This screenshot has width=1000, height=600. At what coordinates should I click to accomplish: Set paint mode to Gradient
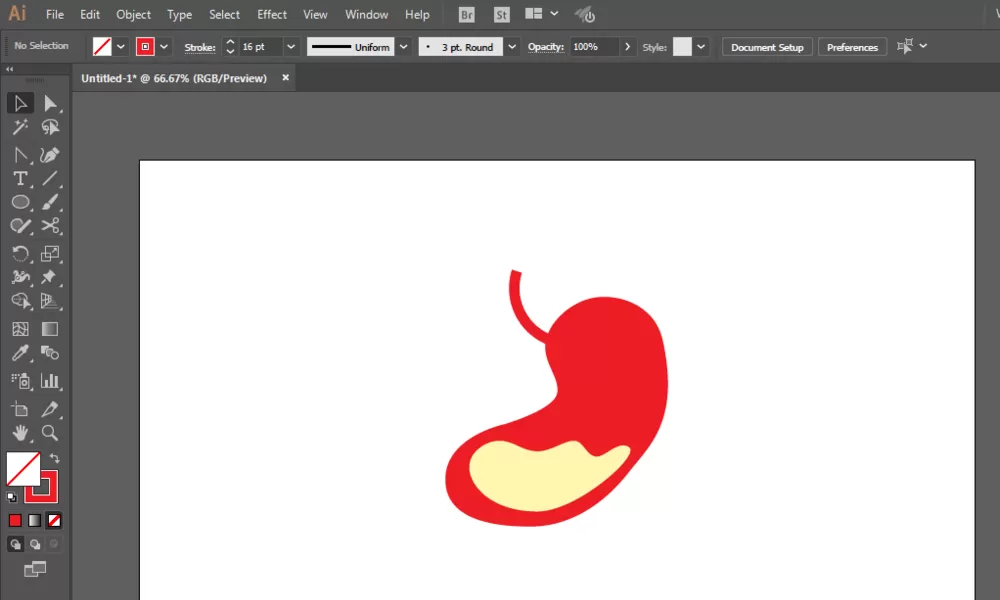34,520
